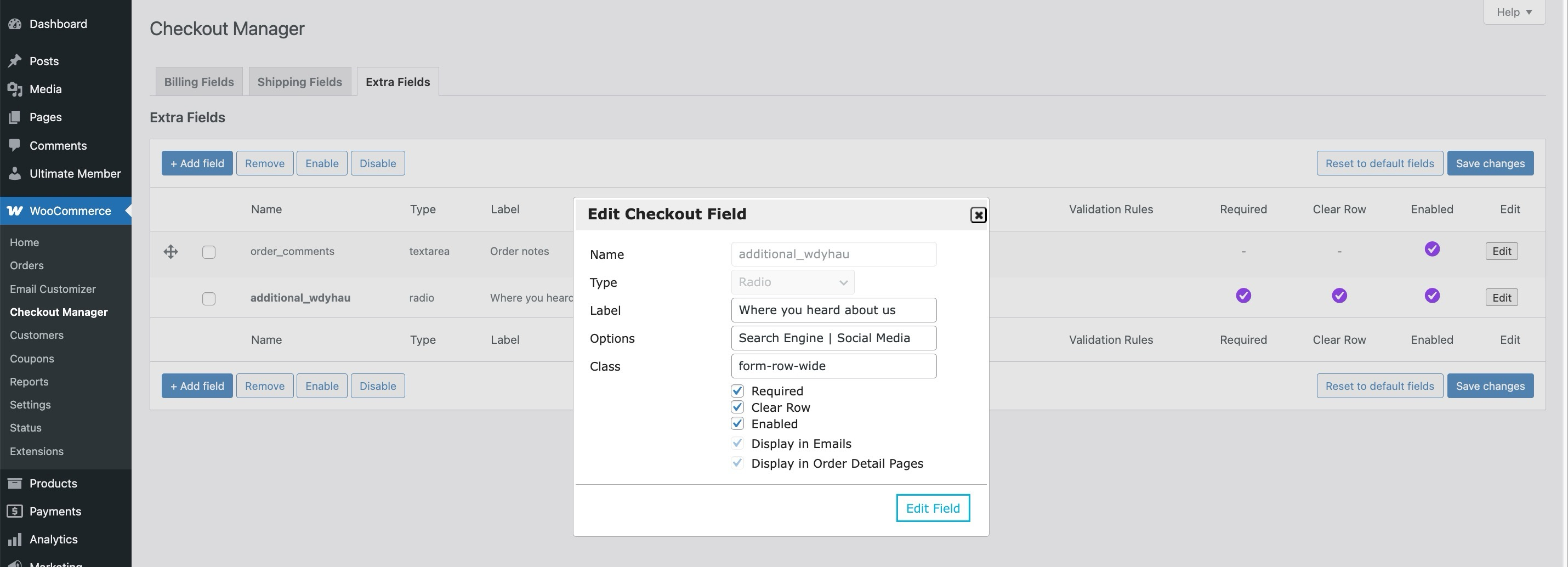Open the Shipping Fields tab
1568x567 pixels.
pos(299,82)
